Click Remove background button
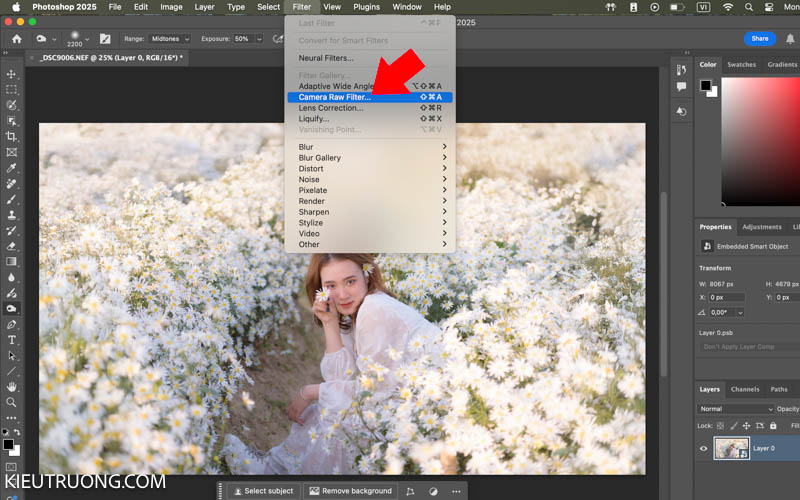This screenshot has width=800, height=500. (x=351, y=491)
